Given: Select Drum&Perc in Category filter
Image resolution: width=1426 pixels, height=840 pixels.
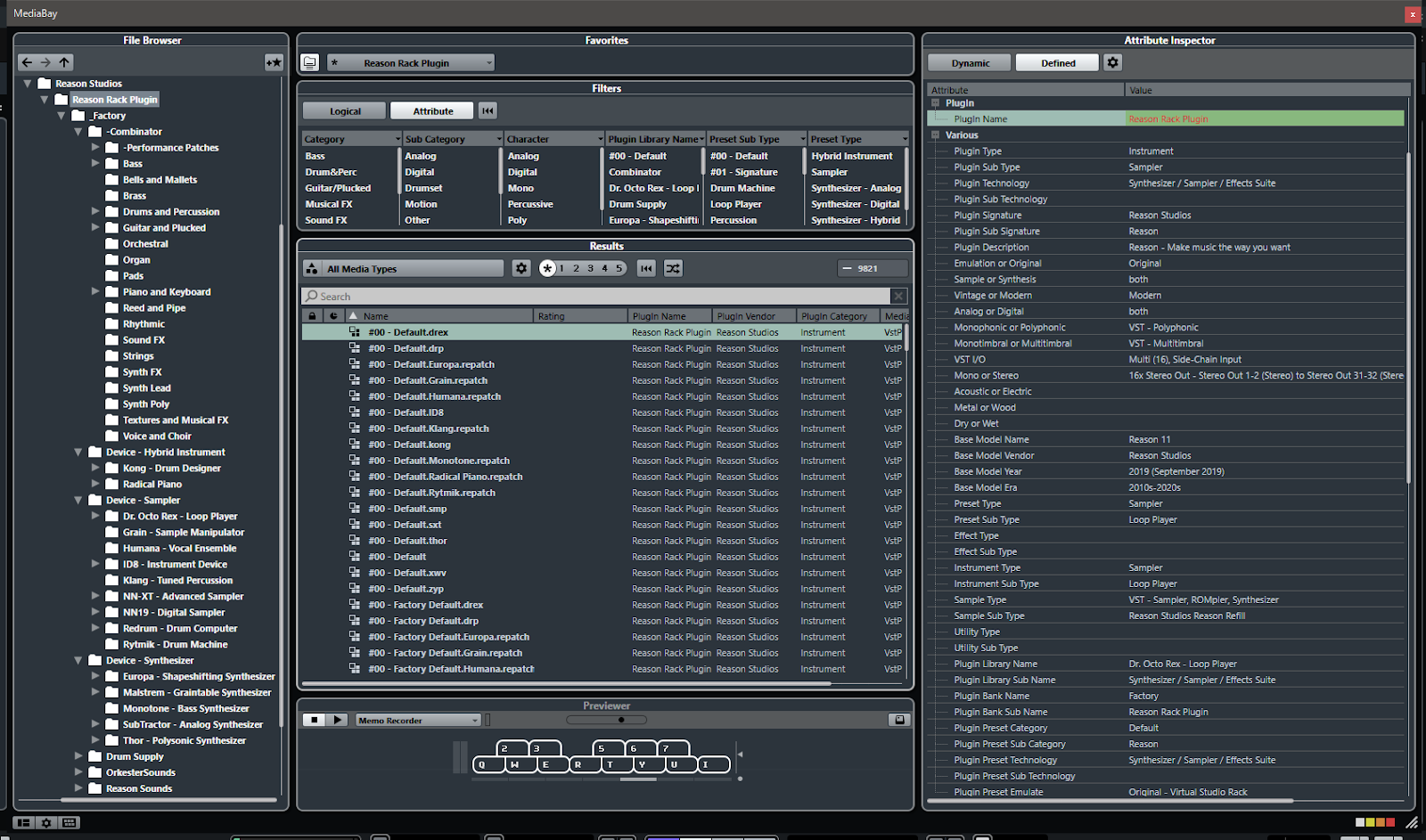Looking at the screenshot, I should (331, 172).
